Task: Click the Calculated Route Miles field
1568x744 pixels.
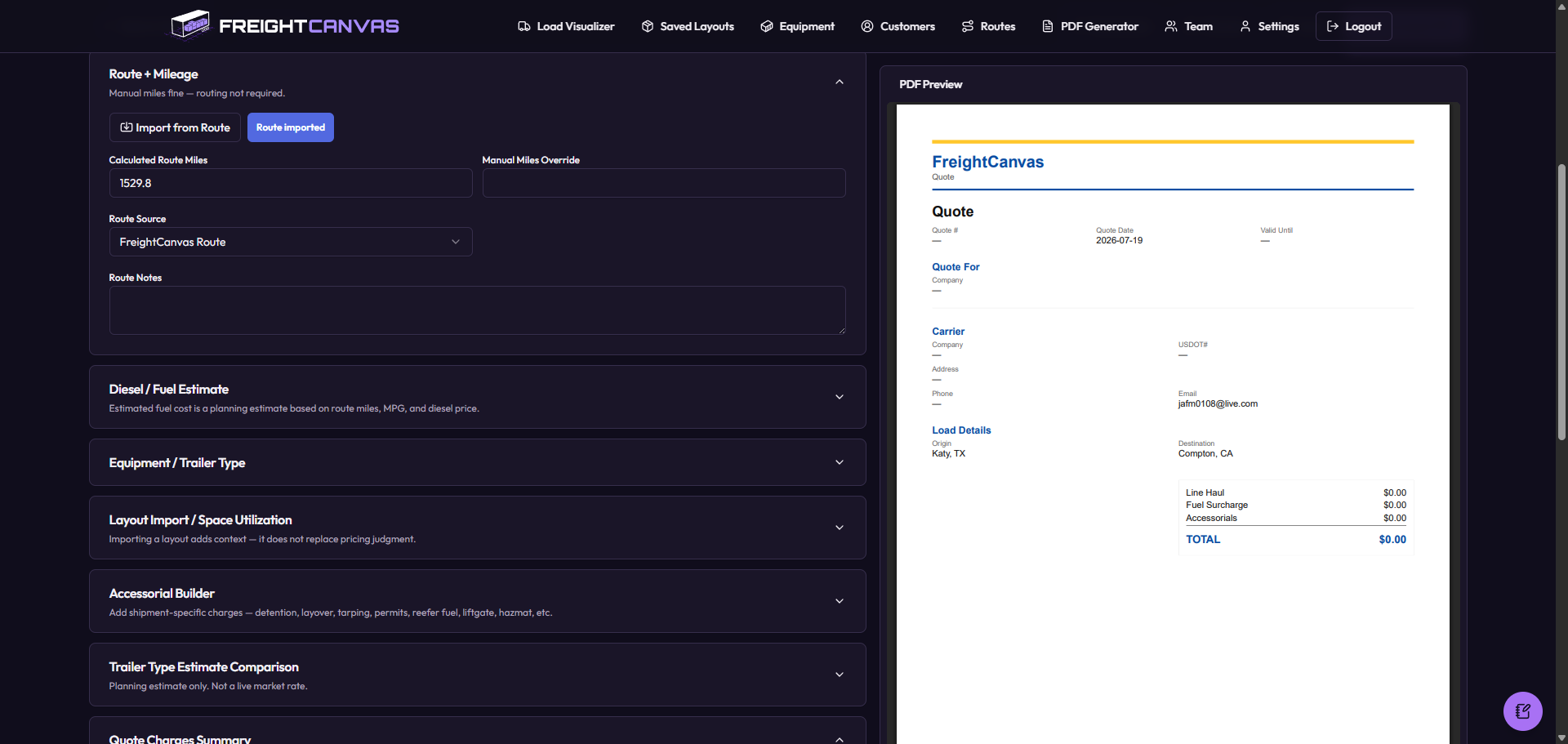Action: click(291, 183)
